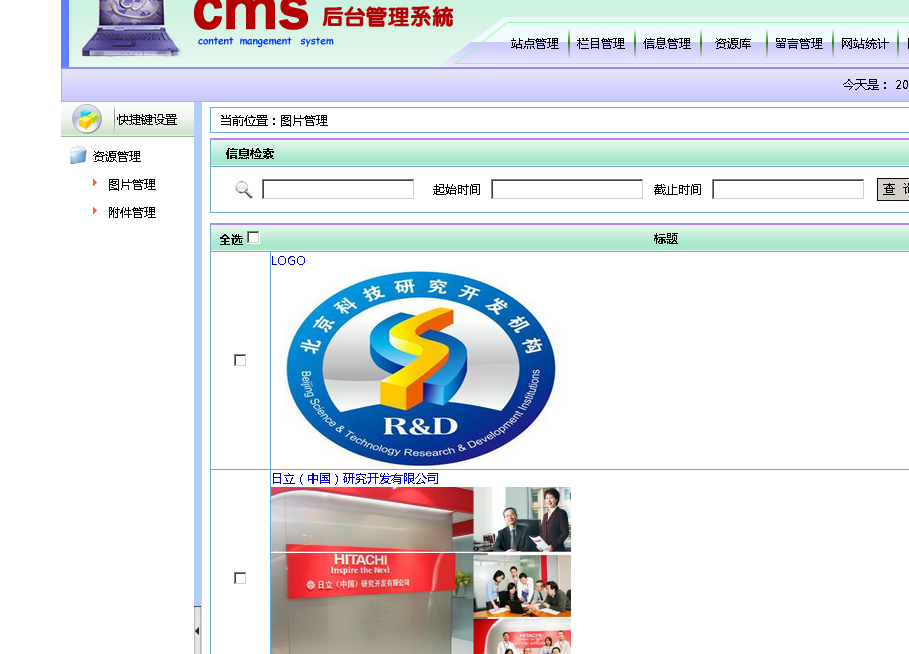This screenshot has width=909, height=654.
Task: Click the magnifier search icon
Action: point(243,190)
